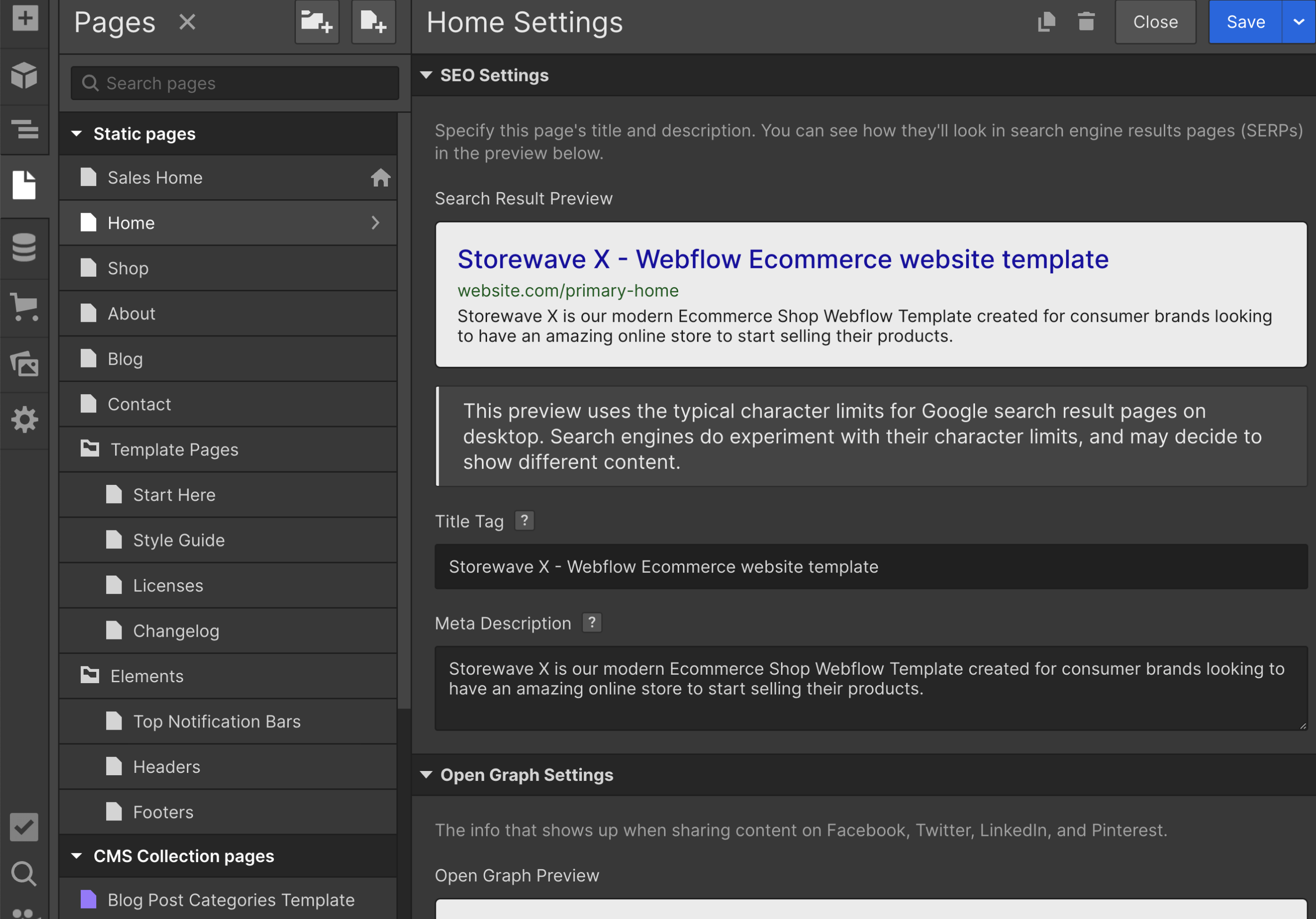Click the Title Tag input field
Viewport: 1316px width, 919px height.
(871, 567)
